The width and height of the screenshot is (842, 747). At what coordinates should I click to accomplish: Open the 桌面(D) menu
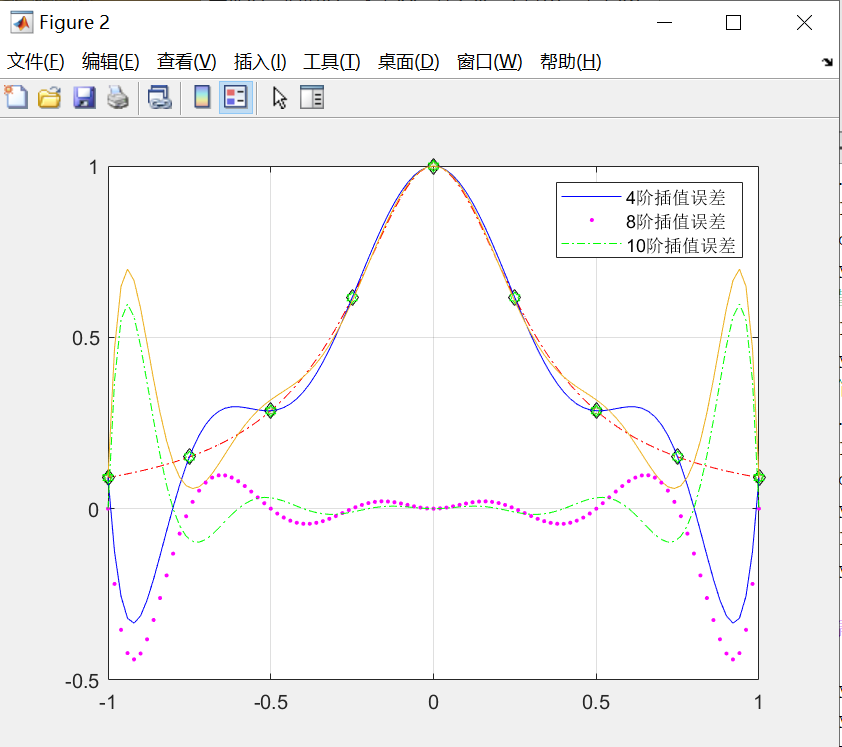[408, 62]
